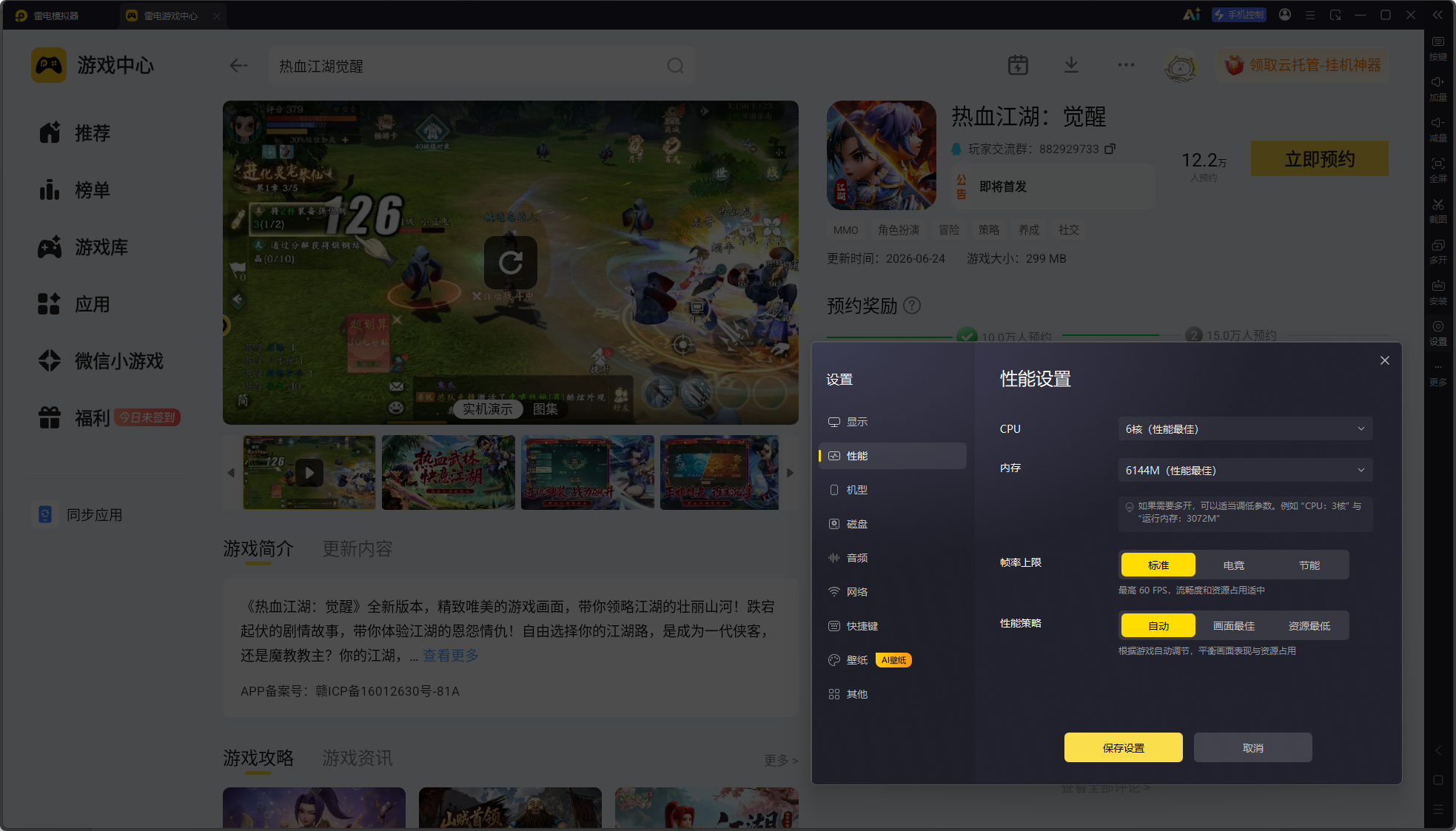Open the hamburger menu in title bar
This screenshot has width=1456, height=831.
coord(1310,15)
